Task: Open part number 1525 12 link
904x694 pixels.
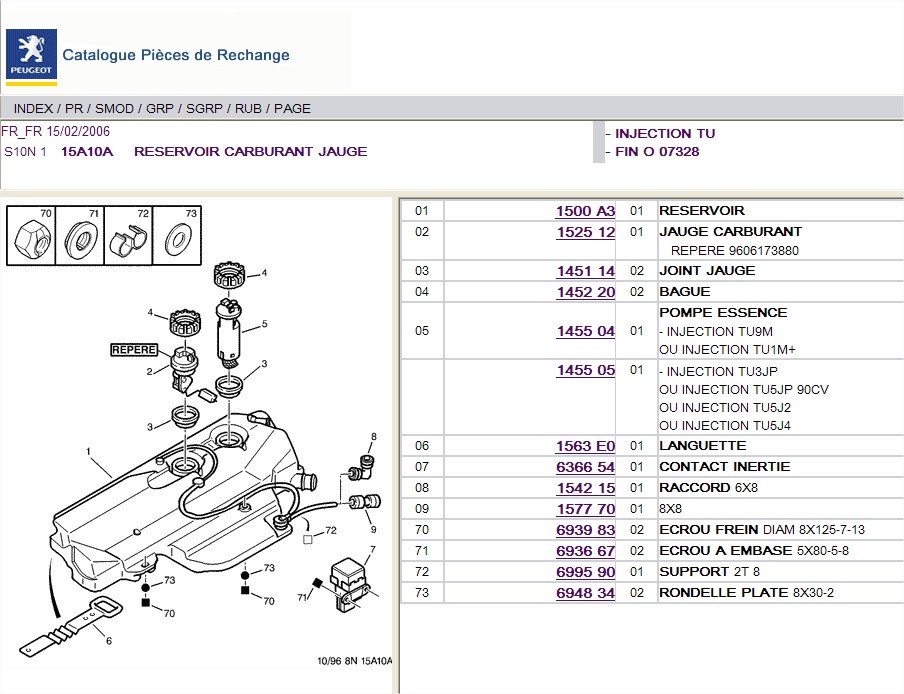Action: (x=585, y=232)
